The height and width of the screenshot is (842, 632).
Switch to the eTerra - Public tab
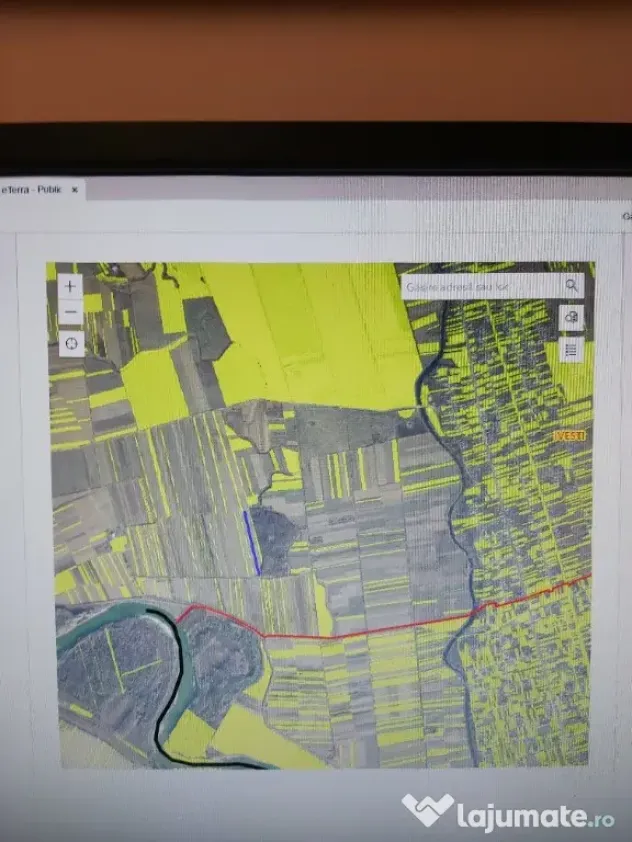coord(32,190)
